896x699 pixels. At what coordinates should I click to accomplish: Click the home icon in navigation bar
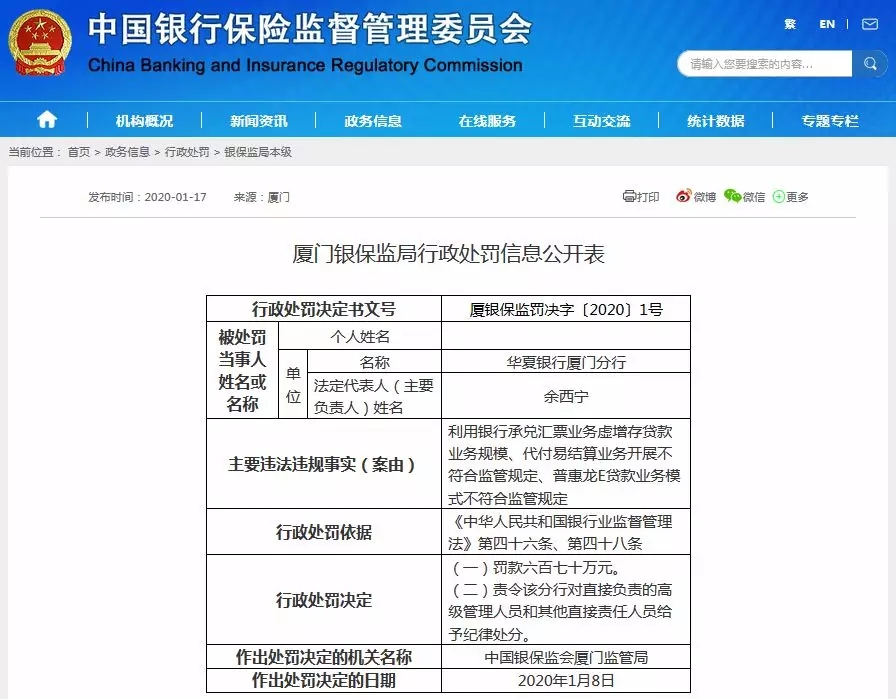(46, 120)
